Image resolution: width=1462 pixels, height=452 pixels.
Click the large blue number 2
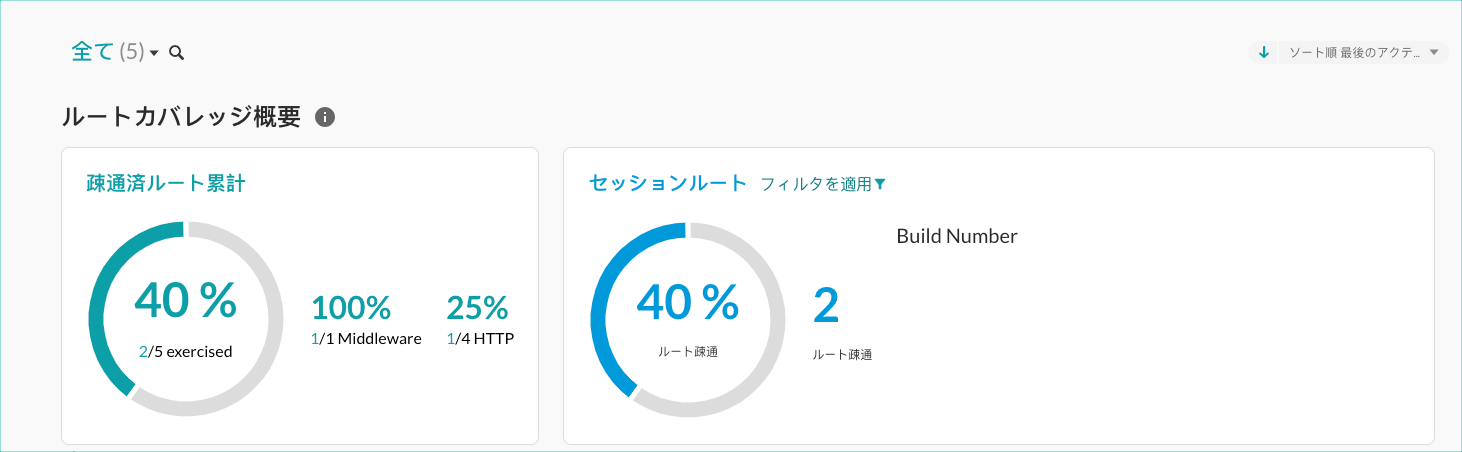pos(826,306)
